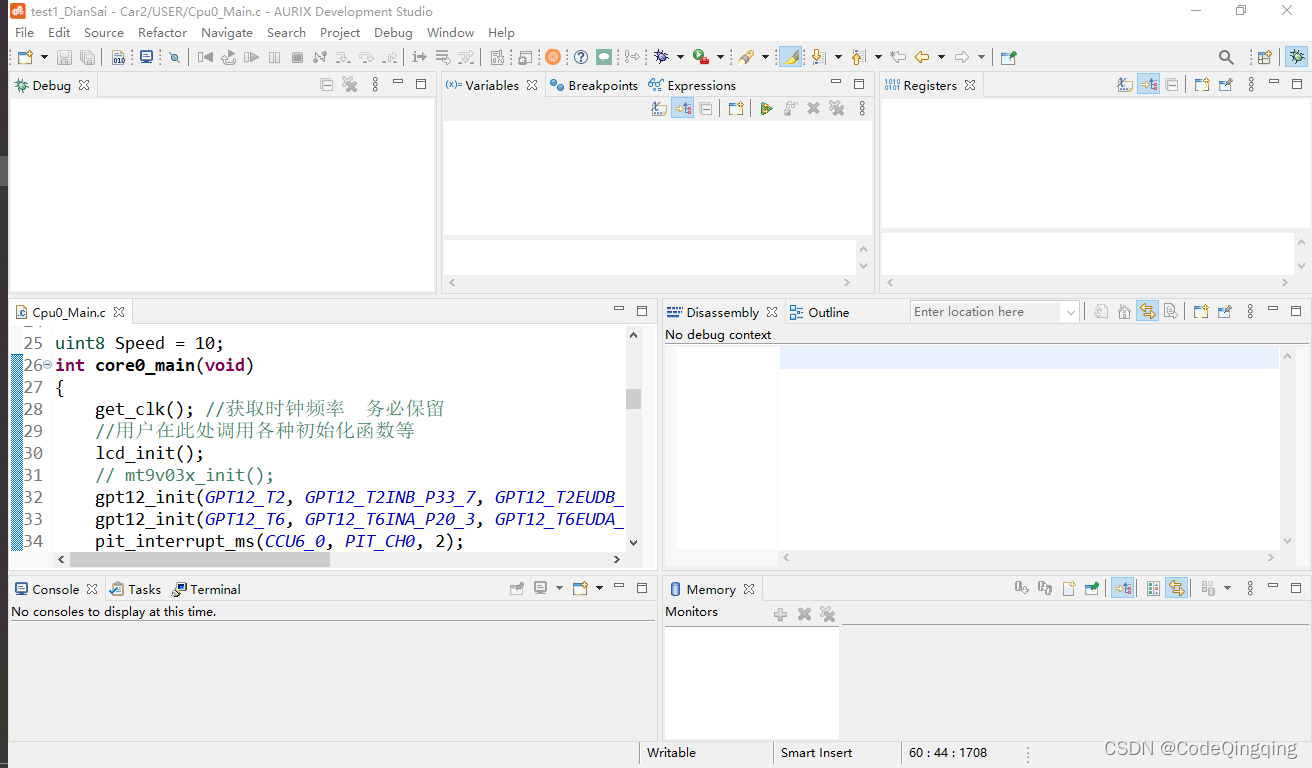Toggle Link with Debug View in Variables panel
Screen dimensions: 1312x768
682,108
